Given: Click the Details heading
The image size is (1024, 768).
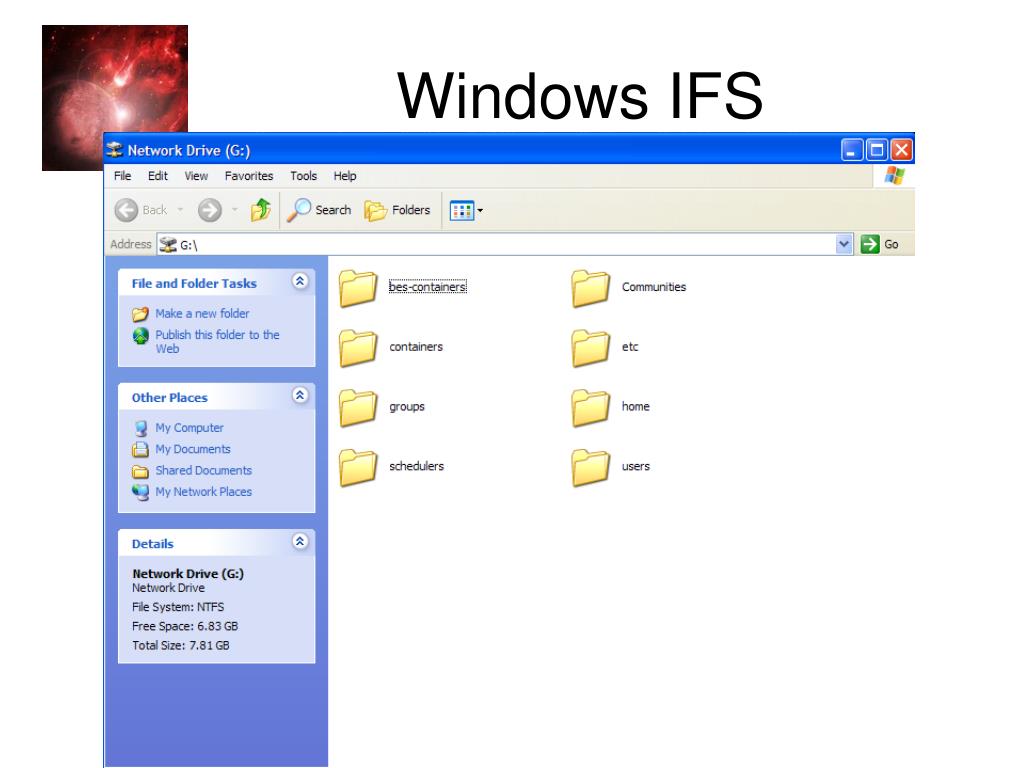Looking at the screenshot, I should 152,544.
